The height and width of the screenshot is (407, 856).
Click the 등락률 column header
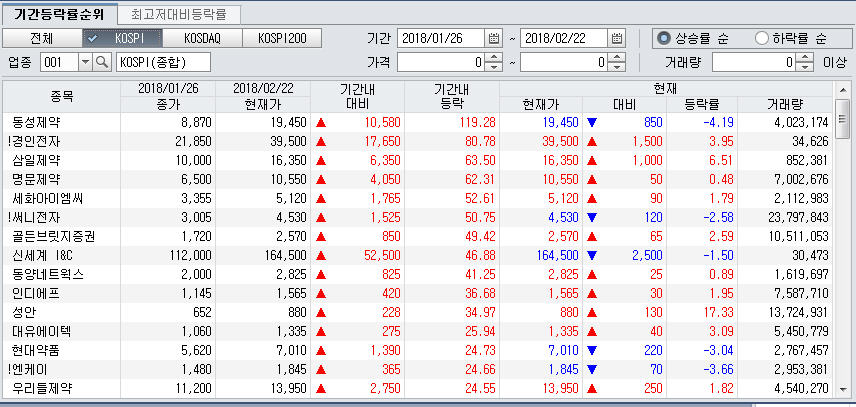point(702,105)
